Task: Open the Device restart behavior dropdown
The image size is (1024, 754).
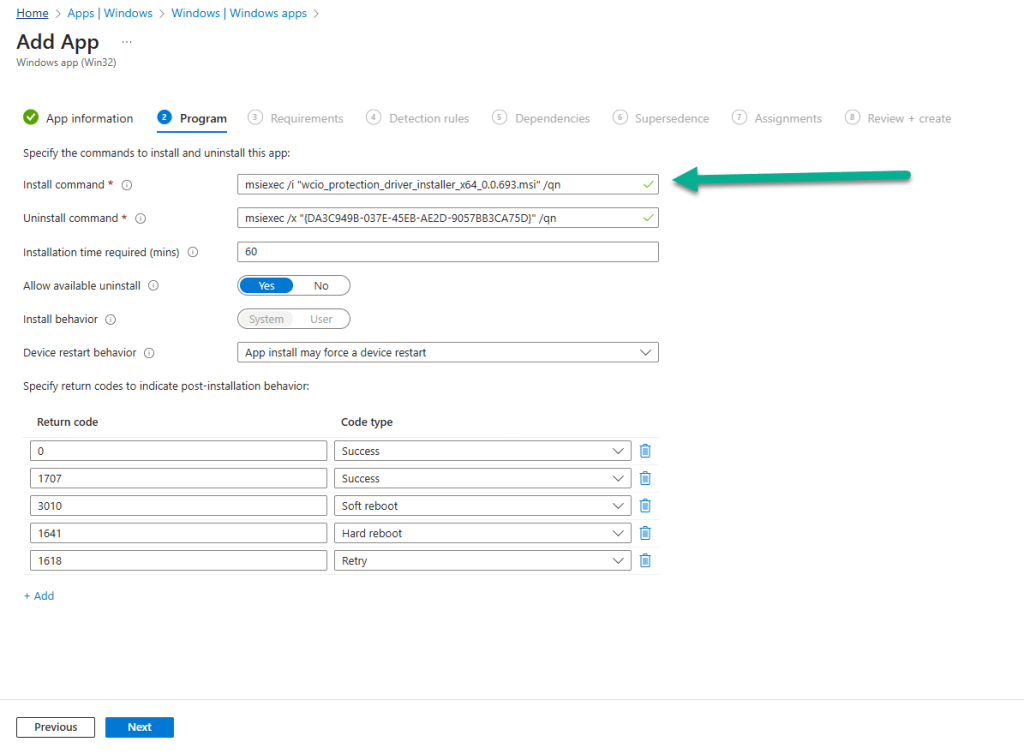Action: (x=448, y=353)
